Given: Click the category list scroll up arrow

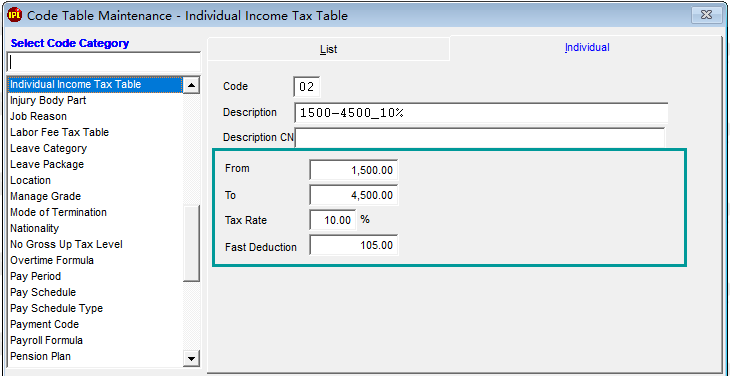Looking at the screenshot, I should pyautogui.click(x=191, y=85).
